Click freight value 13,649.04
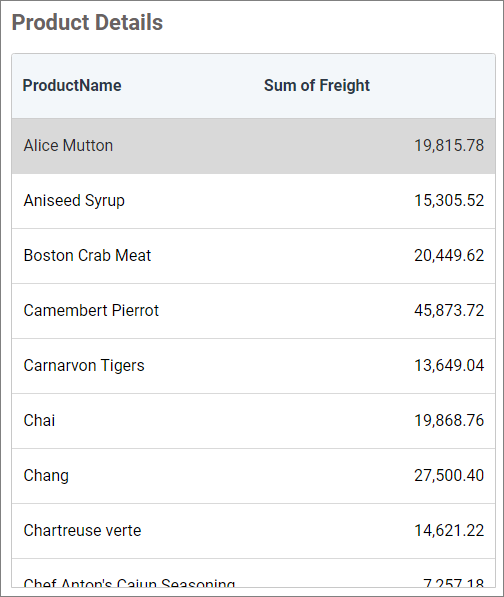This screenshot has width=504, height=597. click(x=449, y=366)
